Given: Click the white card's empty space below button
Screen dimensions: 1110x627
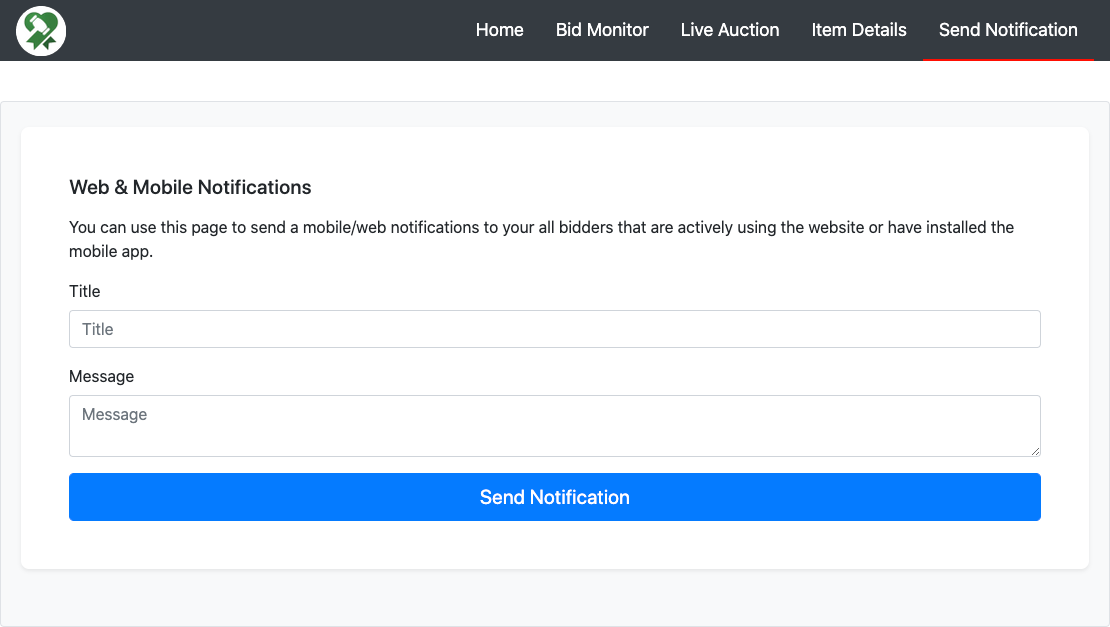Looking at the screenshot, I should coord(554,546).
